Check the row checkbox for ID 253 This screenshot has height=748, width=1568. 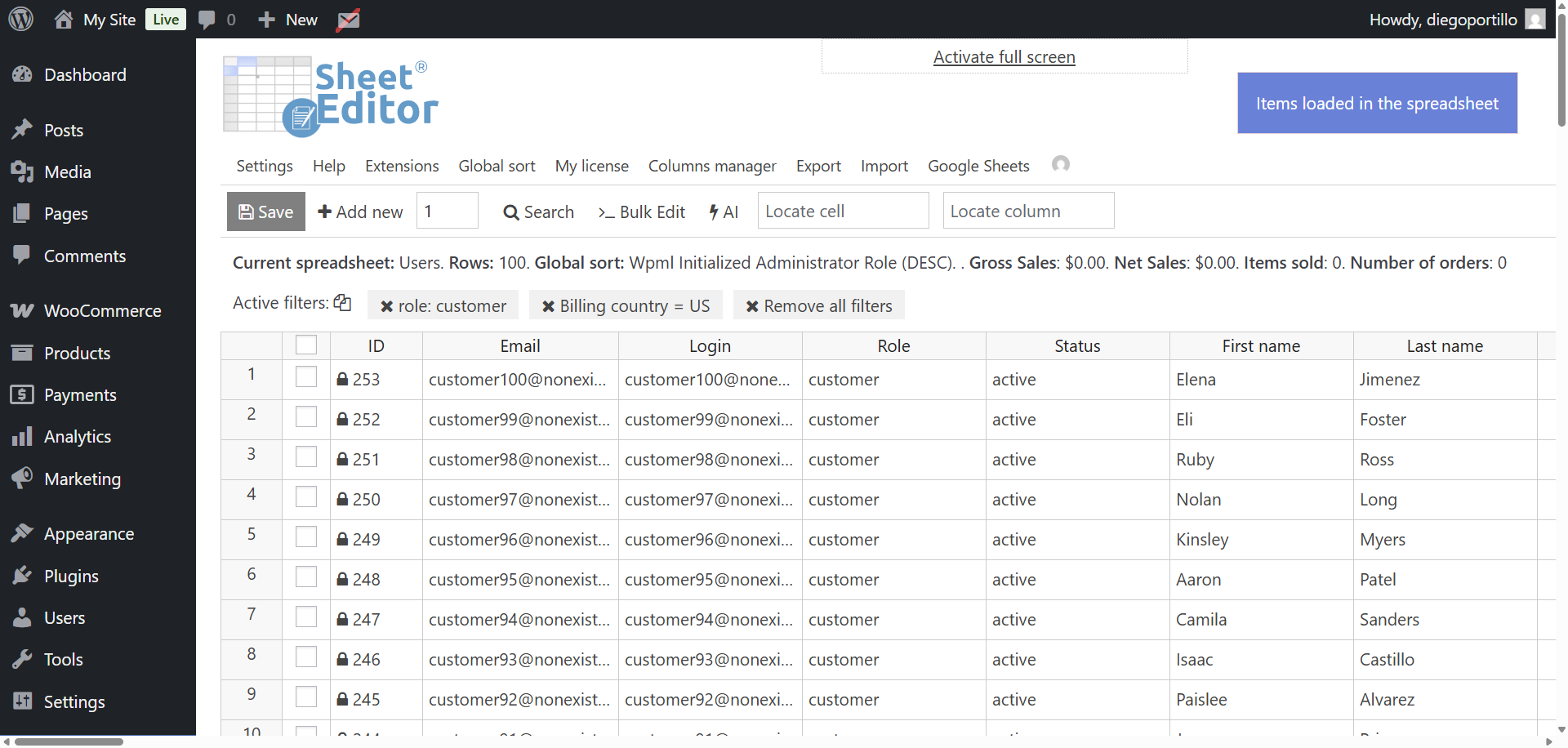point(305,376)
